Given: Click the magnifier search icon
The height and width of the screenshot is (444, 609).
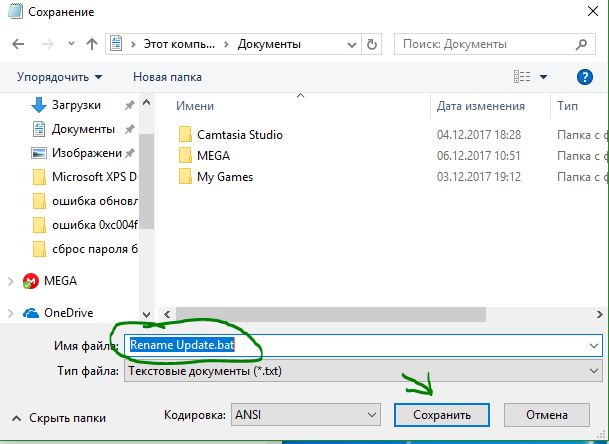Looking at the screenshot, I should [x=581, y=44].
